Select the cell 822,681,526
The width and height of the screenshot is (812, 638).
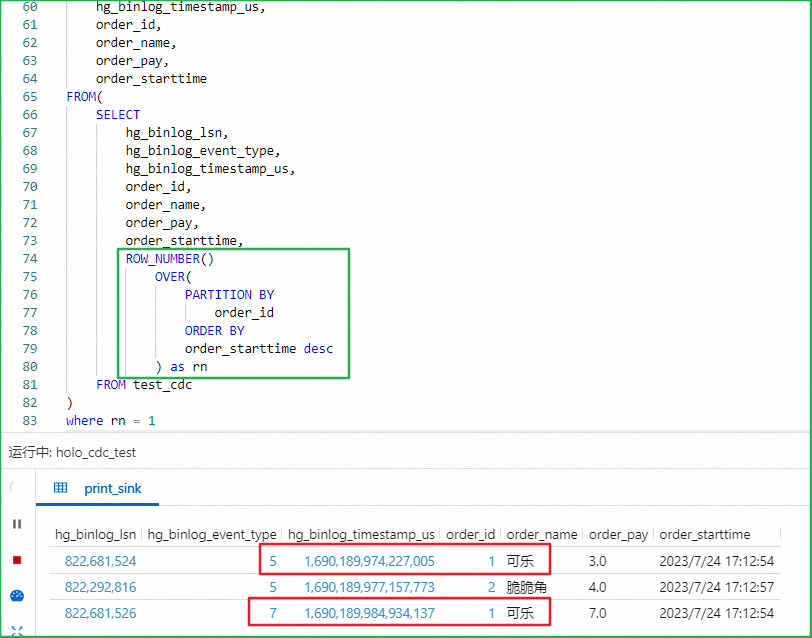pos(100,613)
